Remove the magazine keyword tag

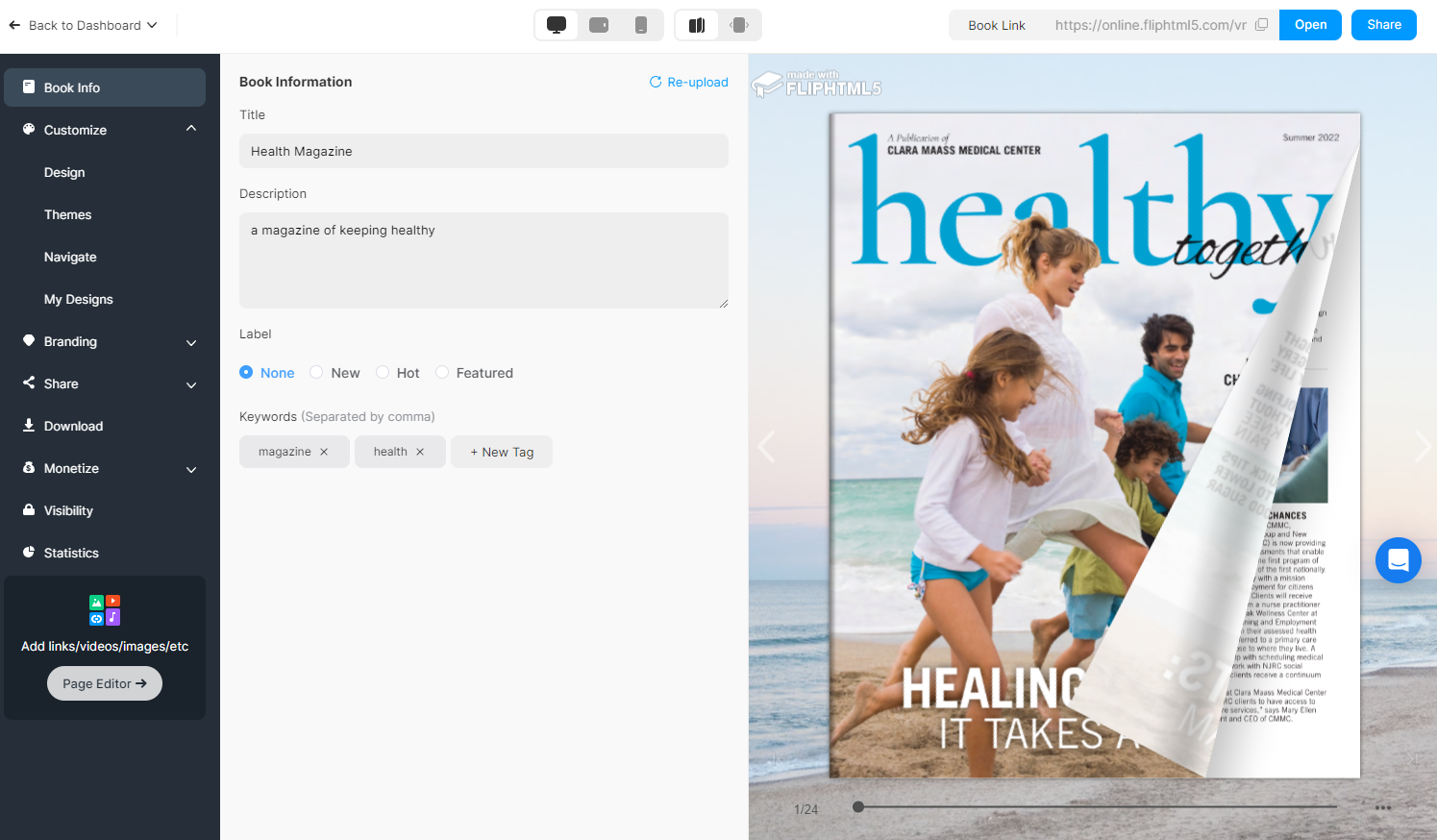coord(324,452)
